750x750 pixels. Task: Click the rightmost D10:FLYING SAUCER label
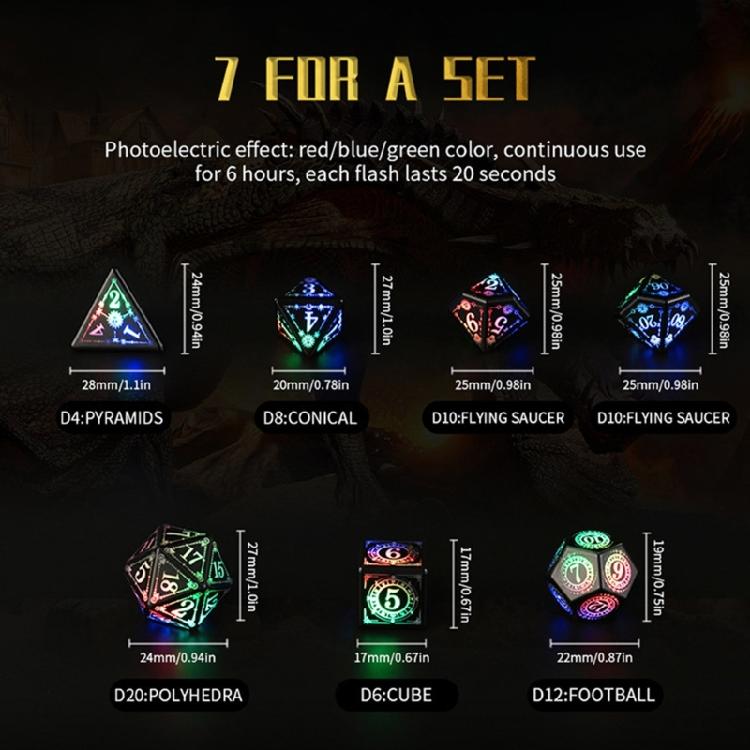pyautogui.click(x=663, y=418)
